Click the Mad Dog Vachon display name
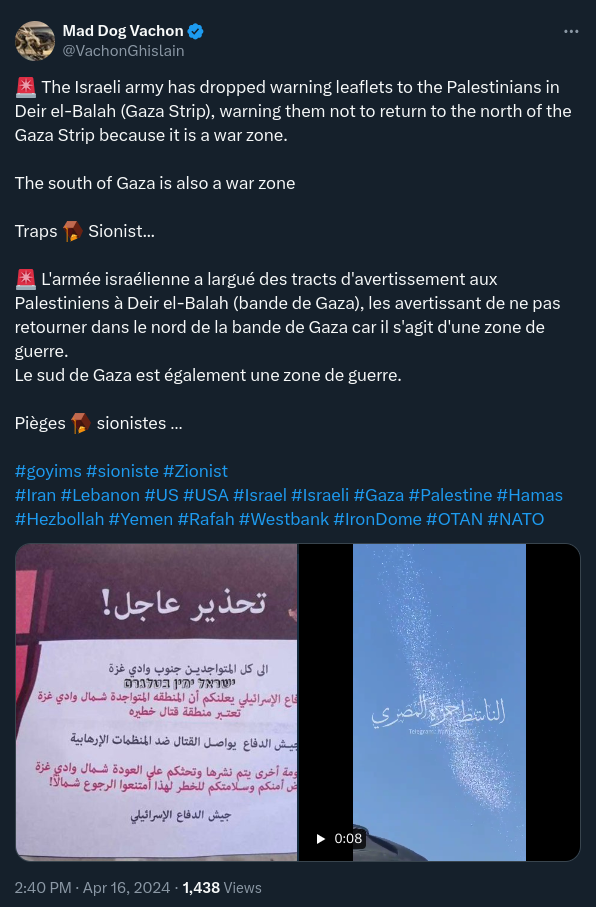The height and width of the screenshot is (907, 596). (x=123, y=31)
